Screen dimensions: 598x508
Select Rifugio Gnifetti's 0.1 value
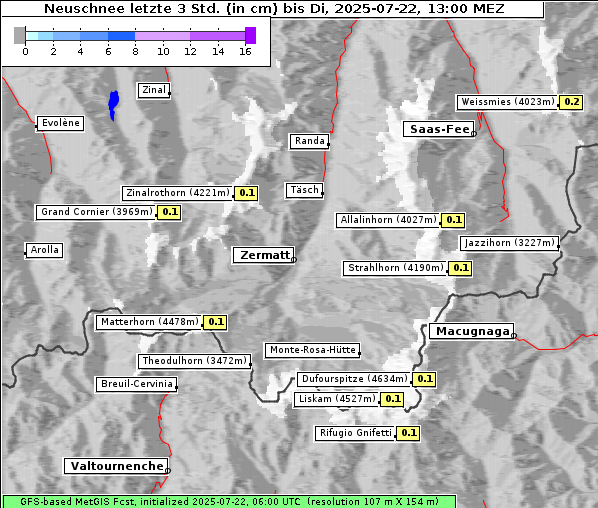(408, 433)
